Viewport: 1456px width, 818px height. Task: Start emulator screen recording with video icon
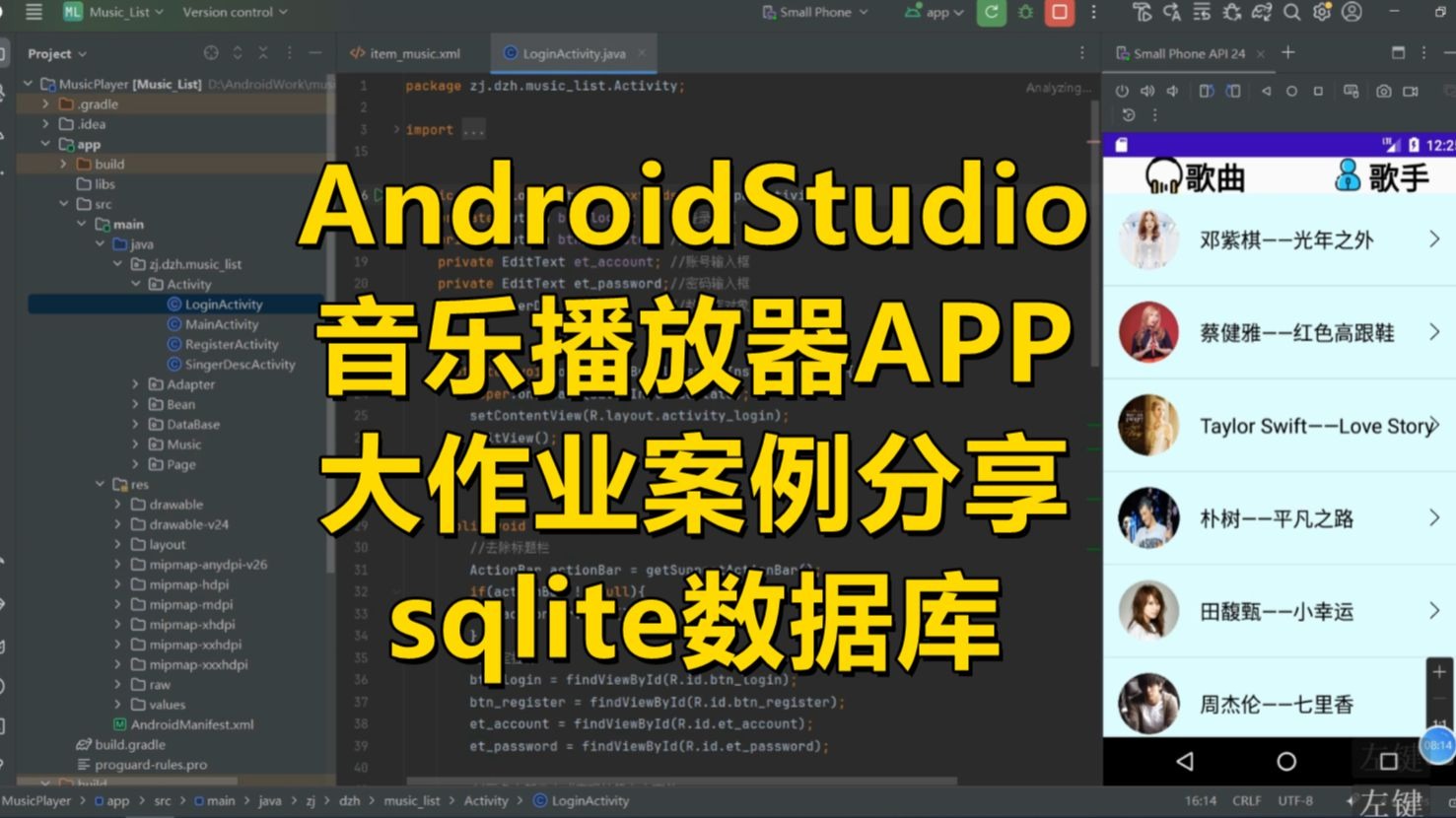click(1412, 90)
